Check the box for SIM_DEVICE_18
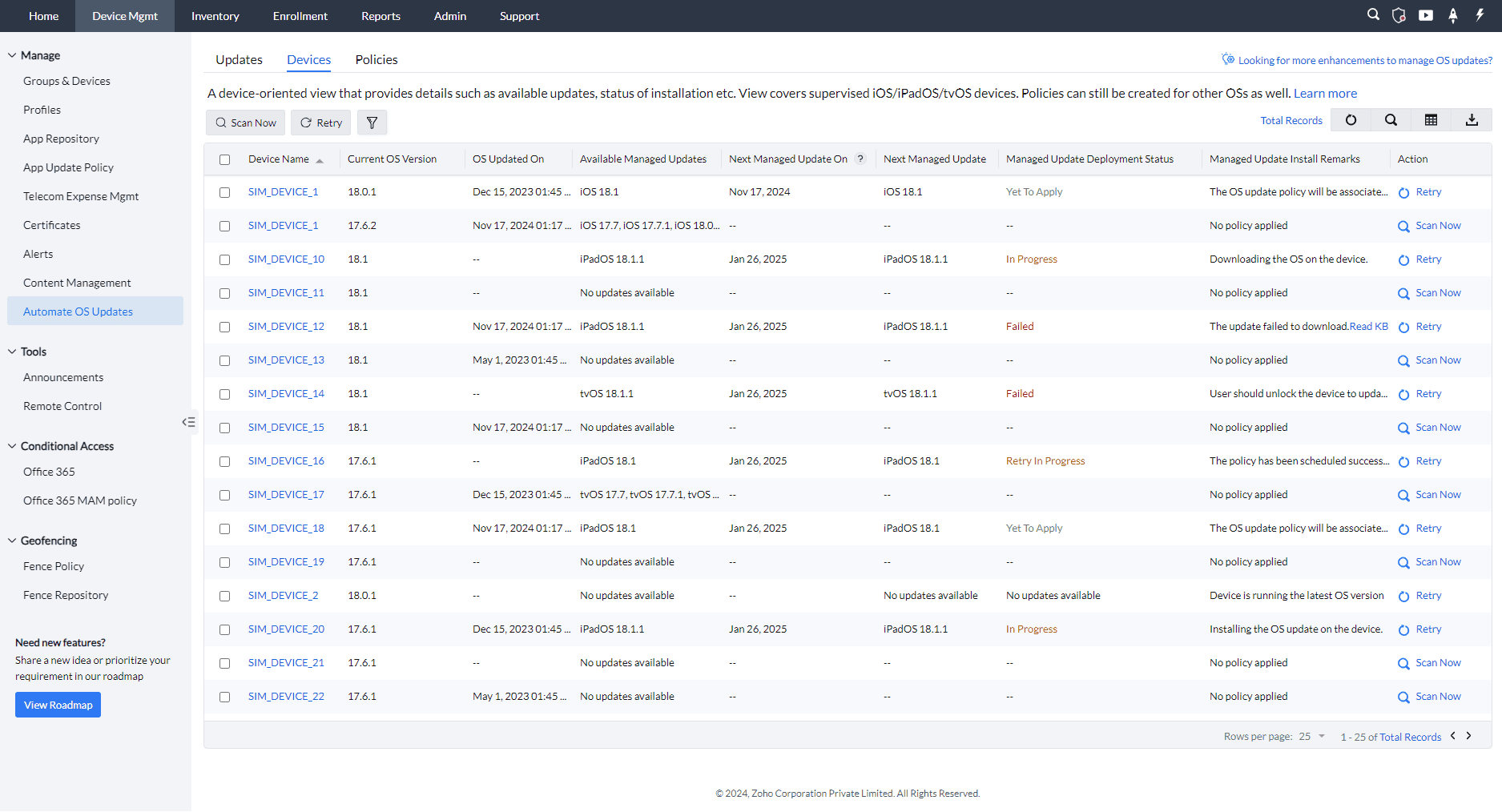 click(x=224, y=529)
